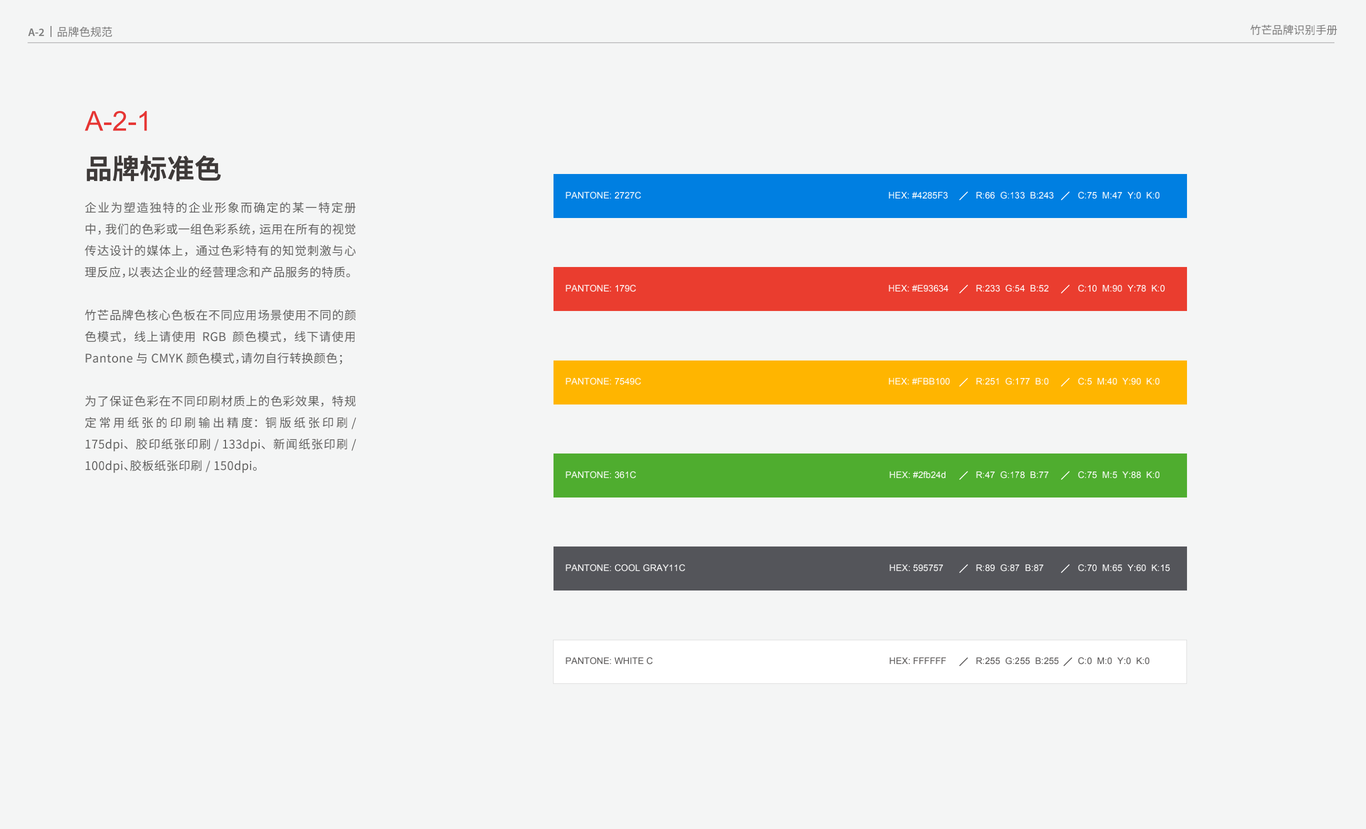The height and width of the screenshot is (829, 1366).
Task: Click the PANTONE WHITE C color bar
Action: pos(870,661)
